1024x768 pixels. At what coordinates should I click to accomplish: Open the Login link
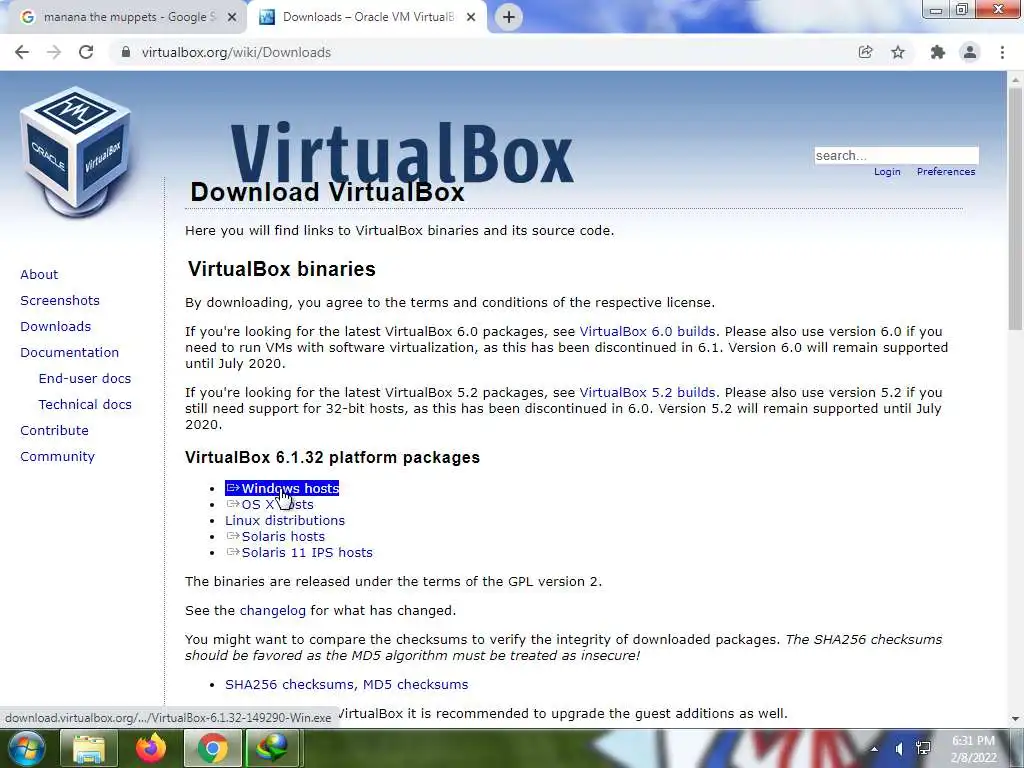click(887, 172)
